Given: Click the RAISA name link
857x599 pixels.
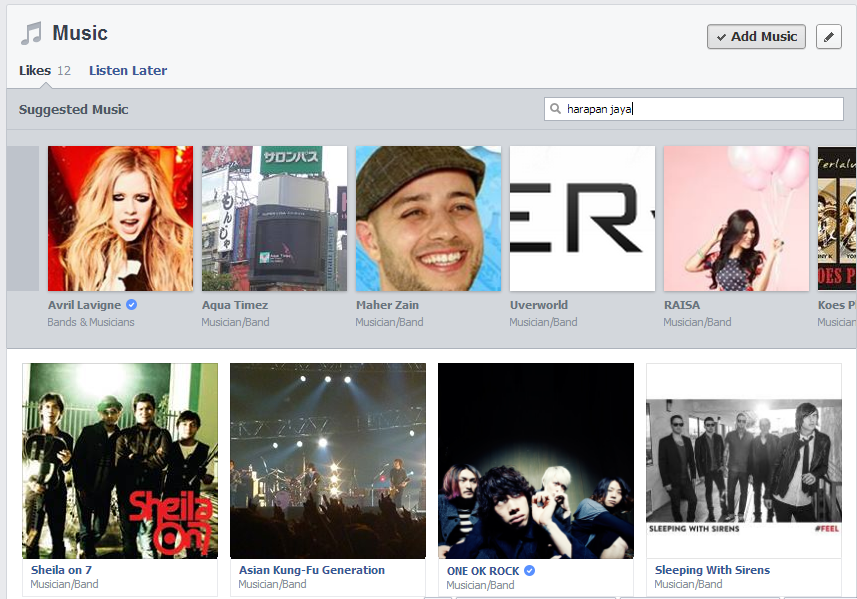Looking at the screenshot, I should (682, 305).
